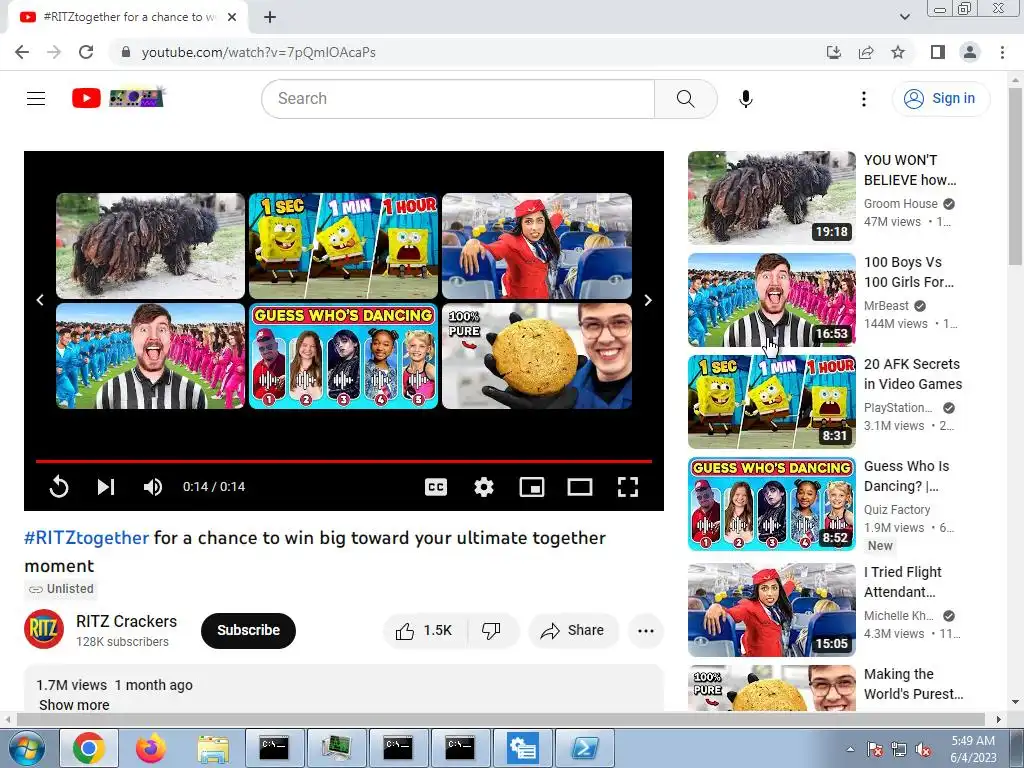This screenshot has width=1024, height=768.
Task: Like the video with thumbs up
Action: click(x=424, y=631)
